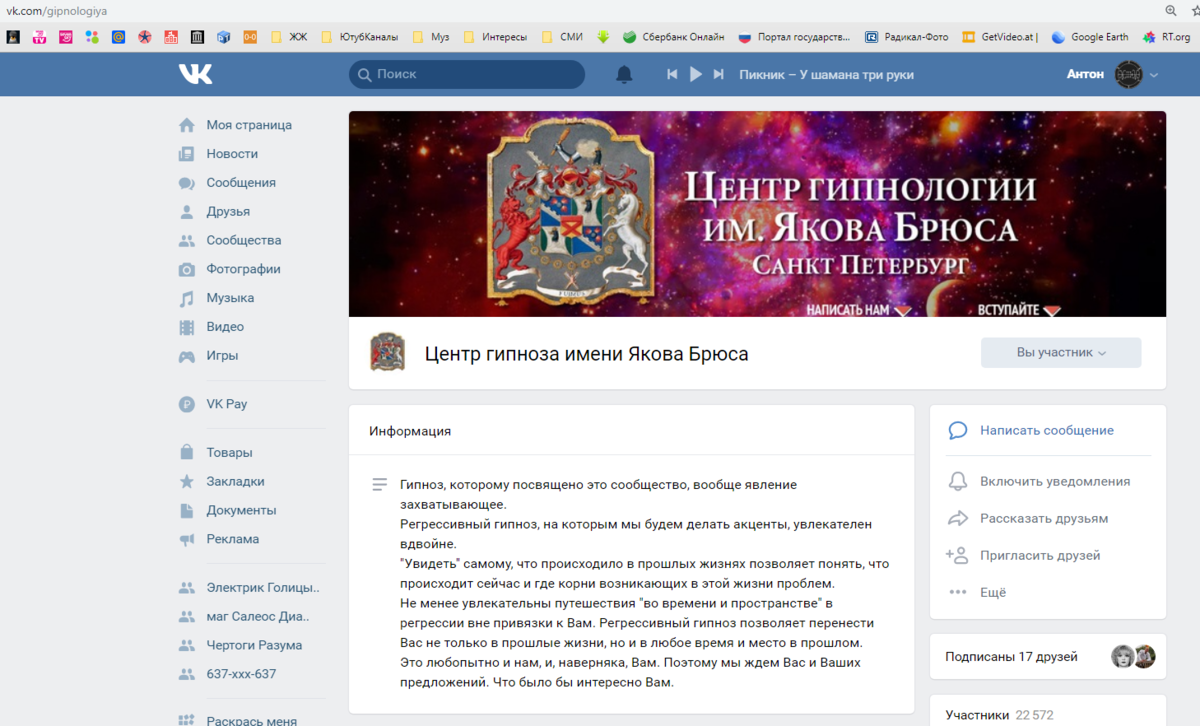Open the ЖЖ bookmark folder
The height and width of the screenshot is (726, 1200).
pyautogui.click(x=289, y=37)
